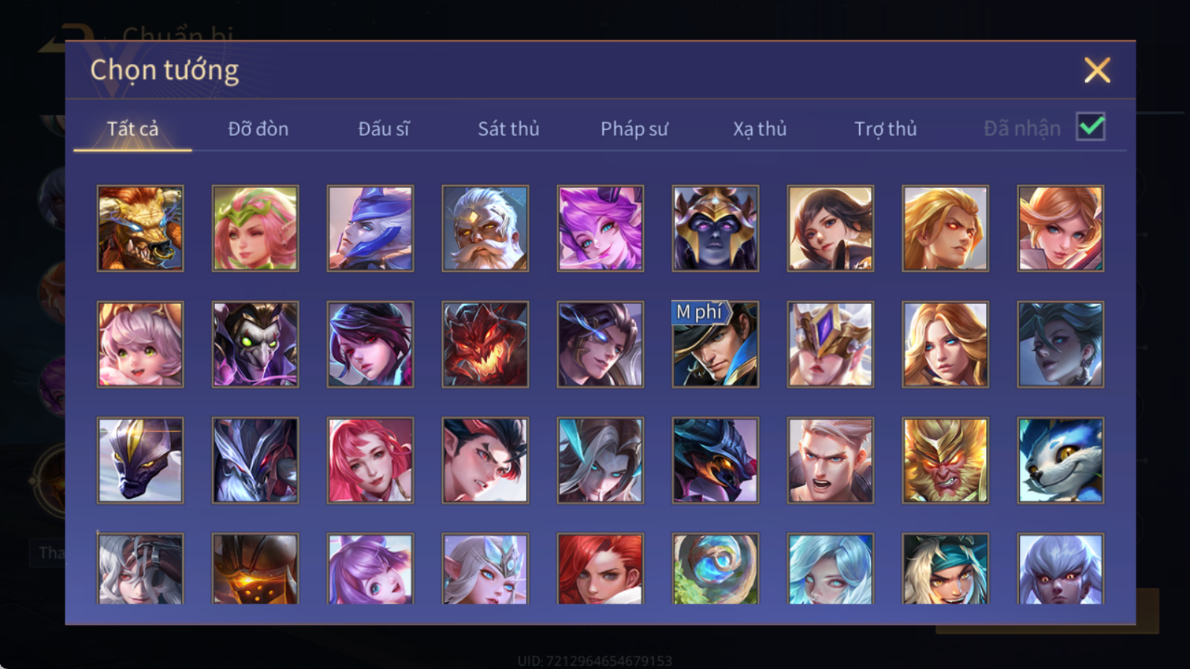This screenshot has width=1190, height=669.
Task: Filter heroes by Sát thủ
Action: 508,129
